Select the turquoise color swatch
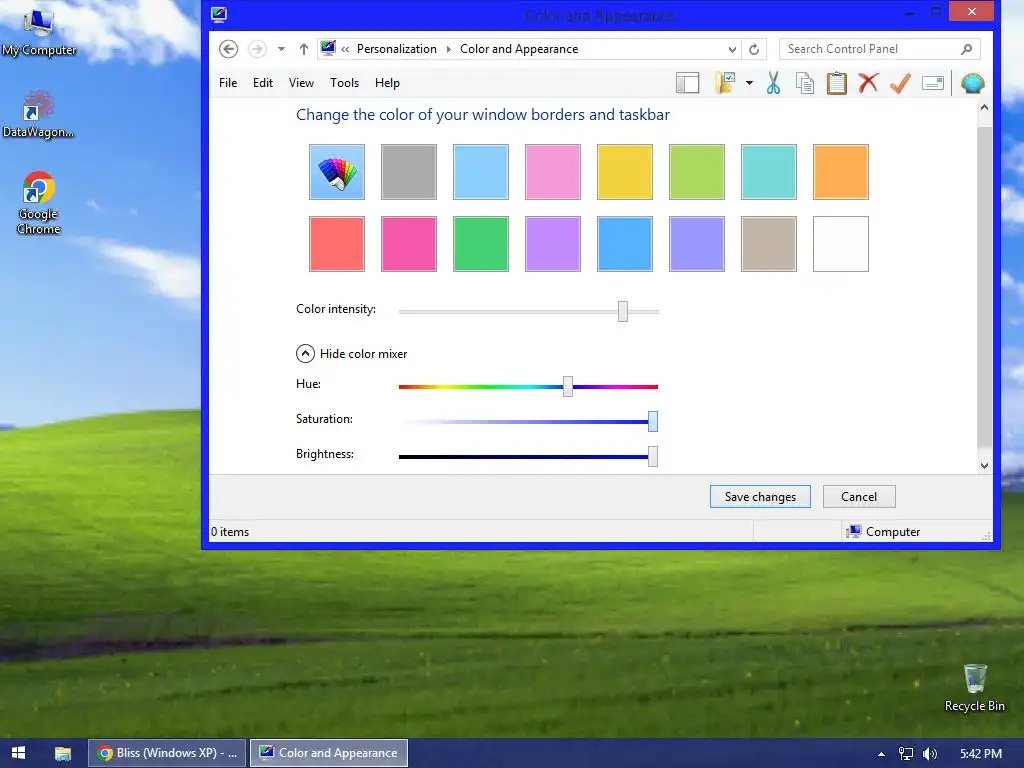Image resolution: width=1024 pixels, height=768 pixels. pyautogui.click(x=769, y=172)
